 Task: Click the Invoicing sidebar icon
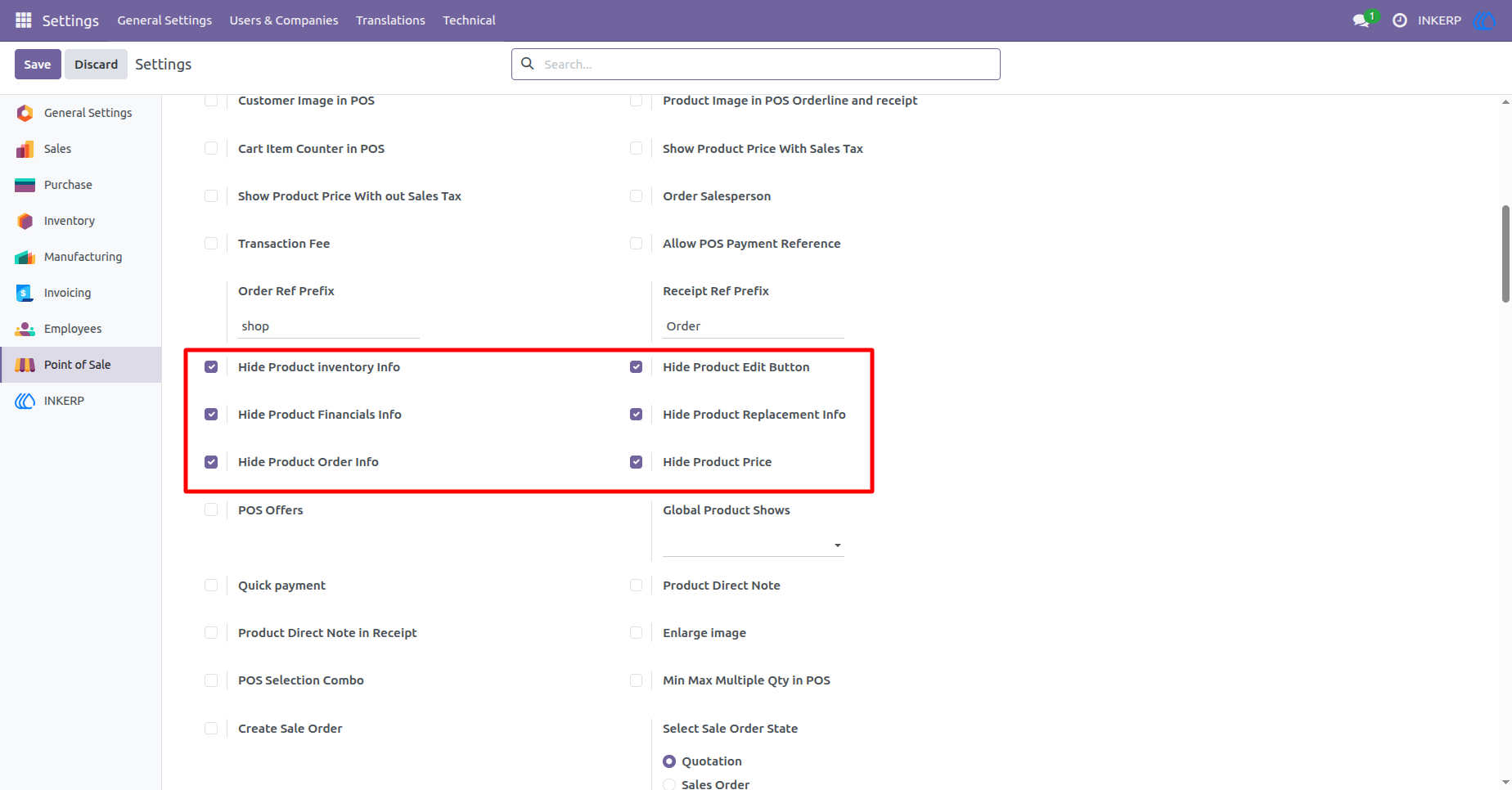tap(25, 293)
